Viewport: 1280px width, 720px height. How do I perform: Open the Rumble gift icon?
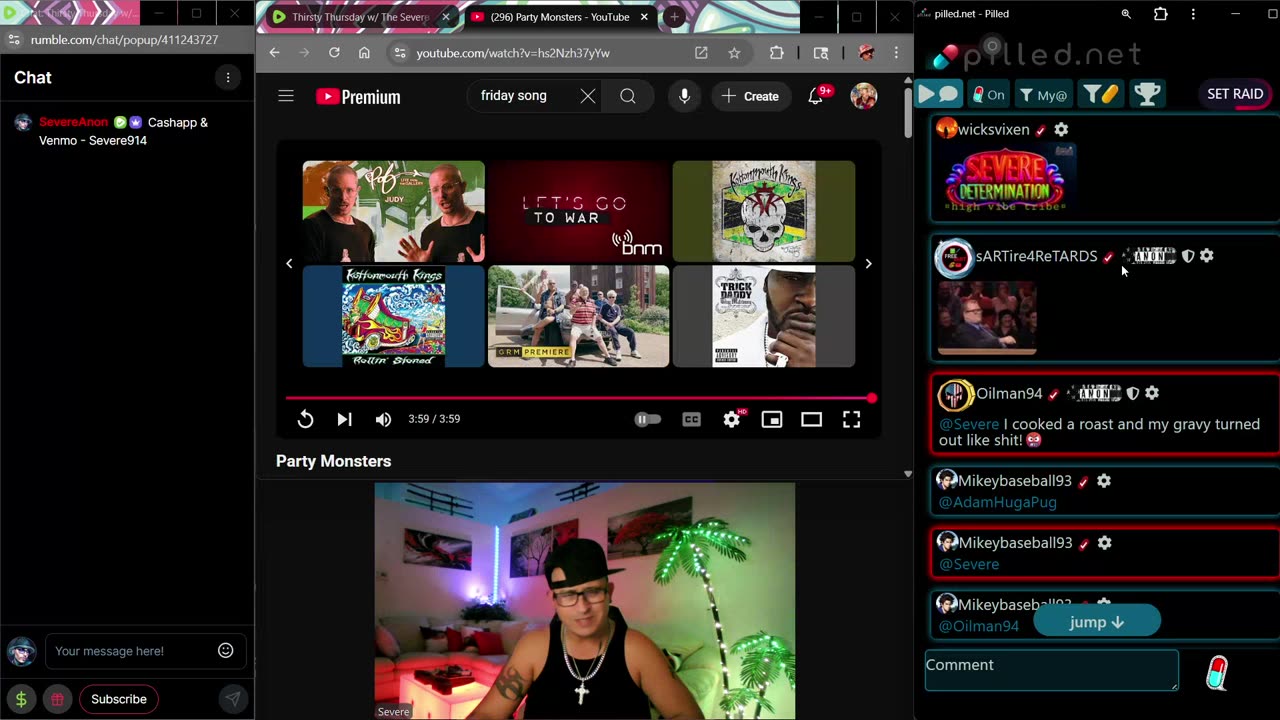[58, 699]
